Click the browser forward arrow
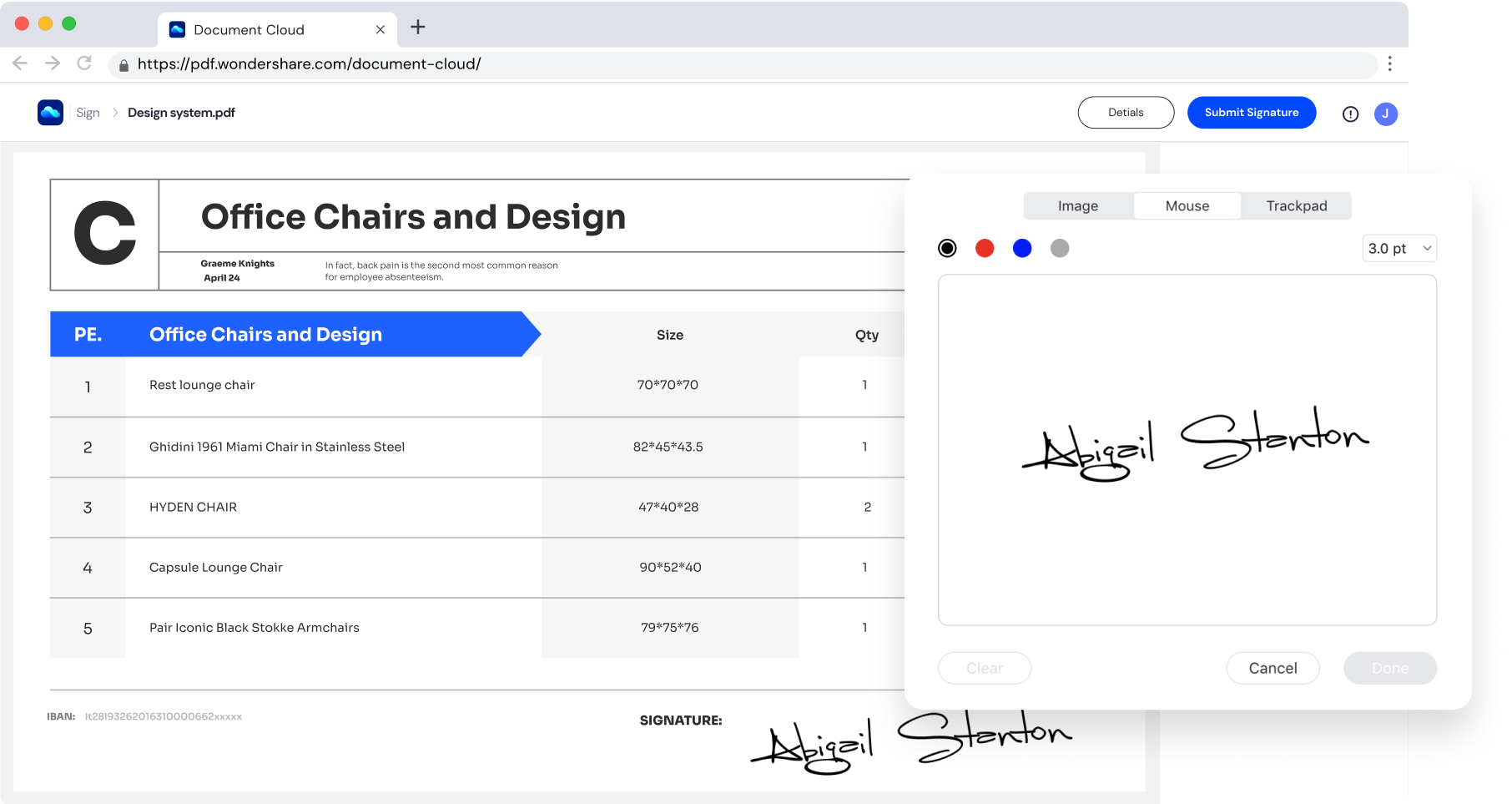Screen dimensions: 1512x804 click(x=53, y=63)
